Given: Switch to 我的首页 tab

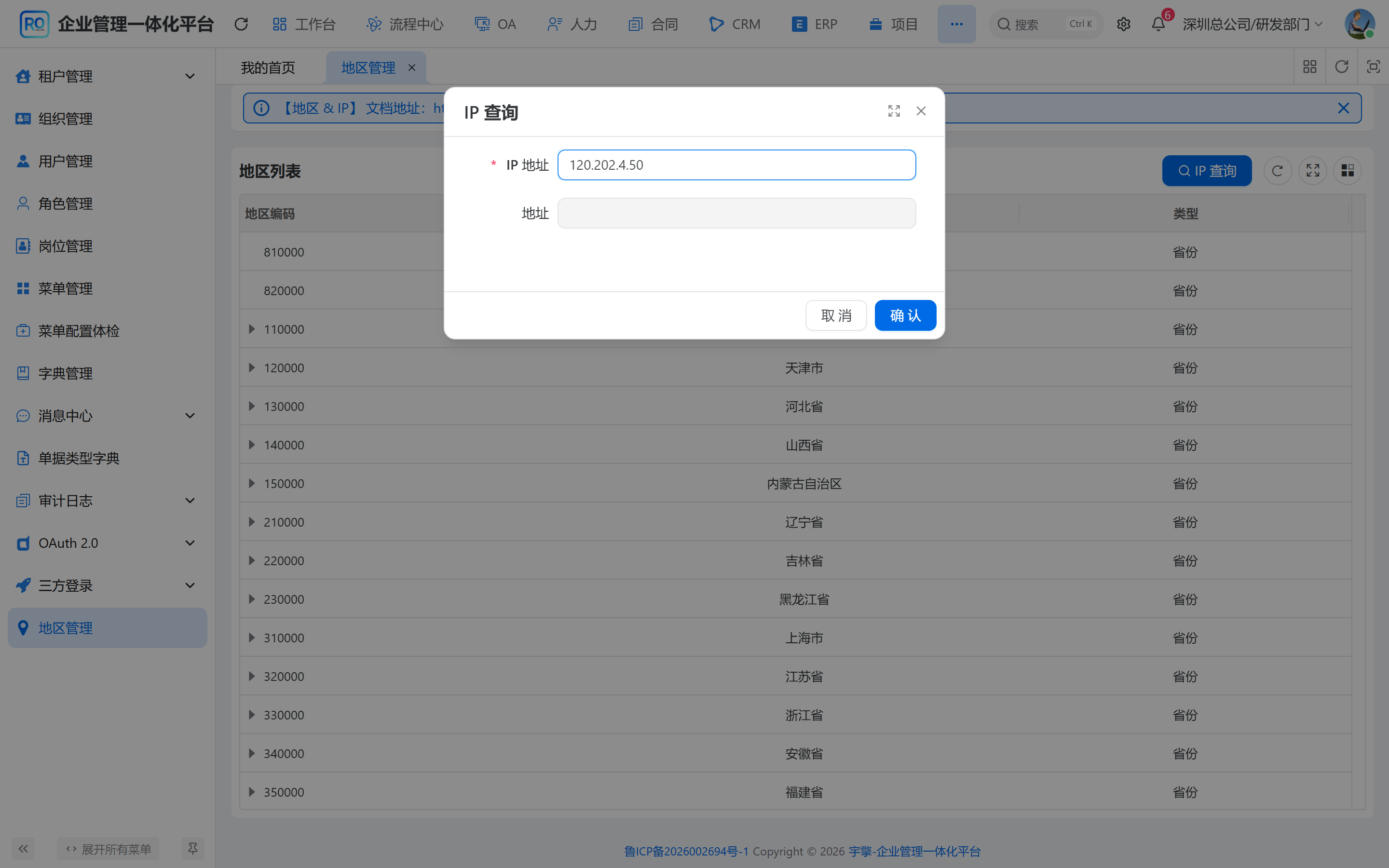Looking at the screenshot, I should coord(268,68).
